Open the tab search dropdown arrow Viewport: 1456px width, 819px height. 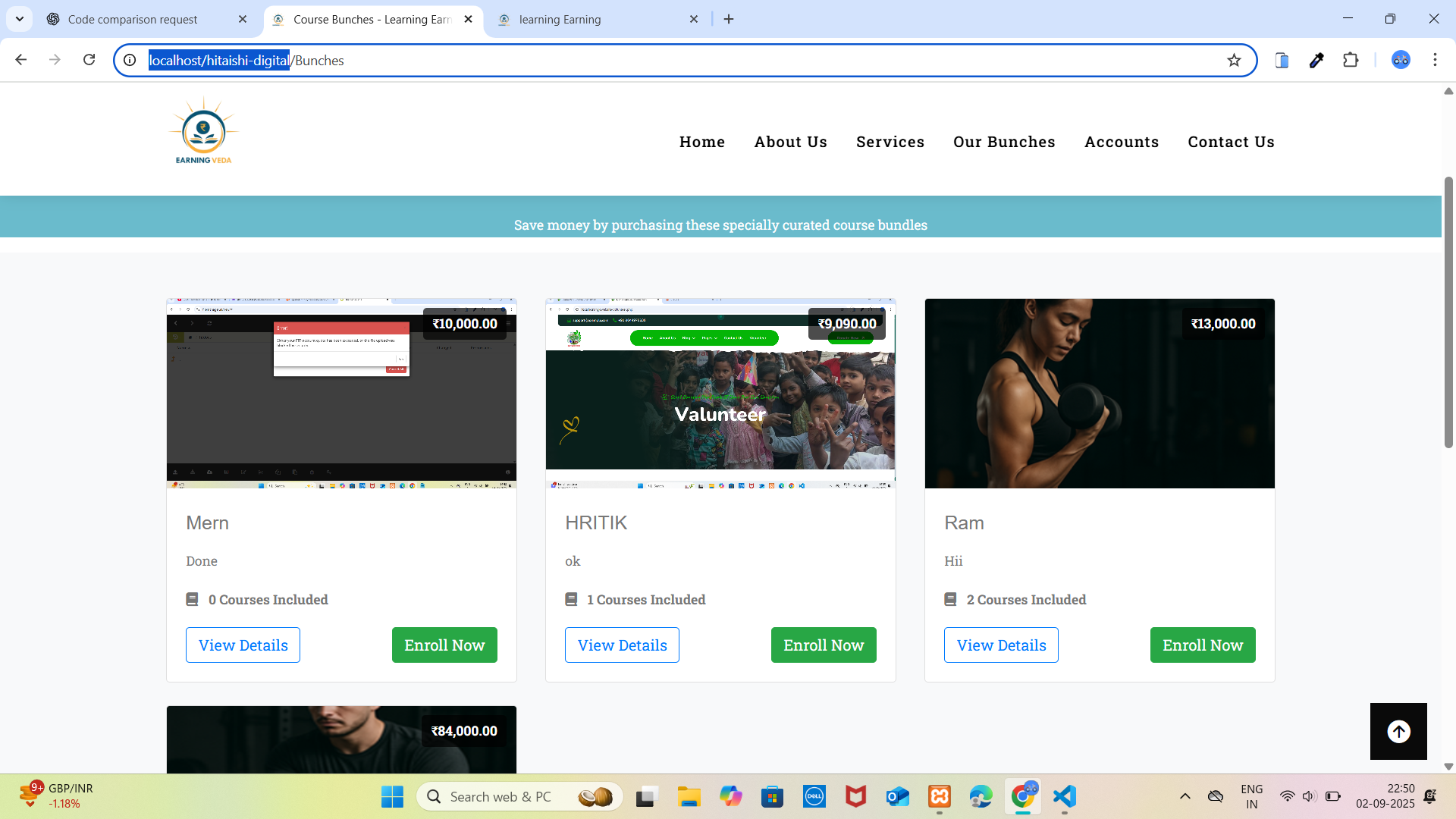click(20, 19)
